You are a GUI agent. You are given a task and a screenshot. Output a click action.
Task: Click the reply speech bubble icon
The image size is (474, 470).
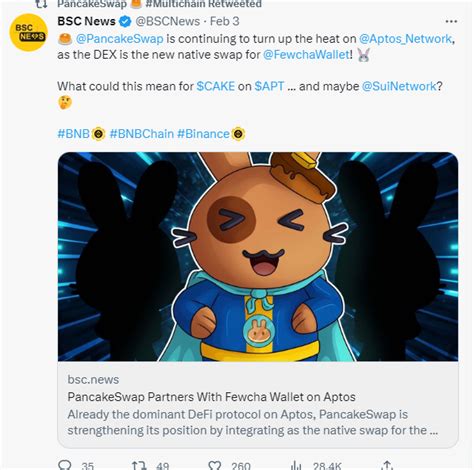coord(65,465)
